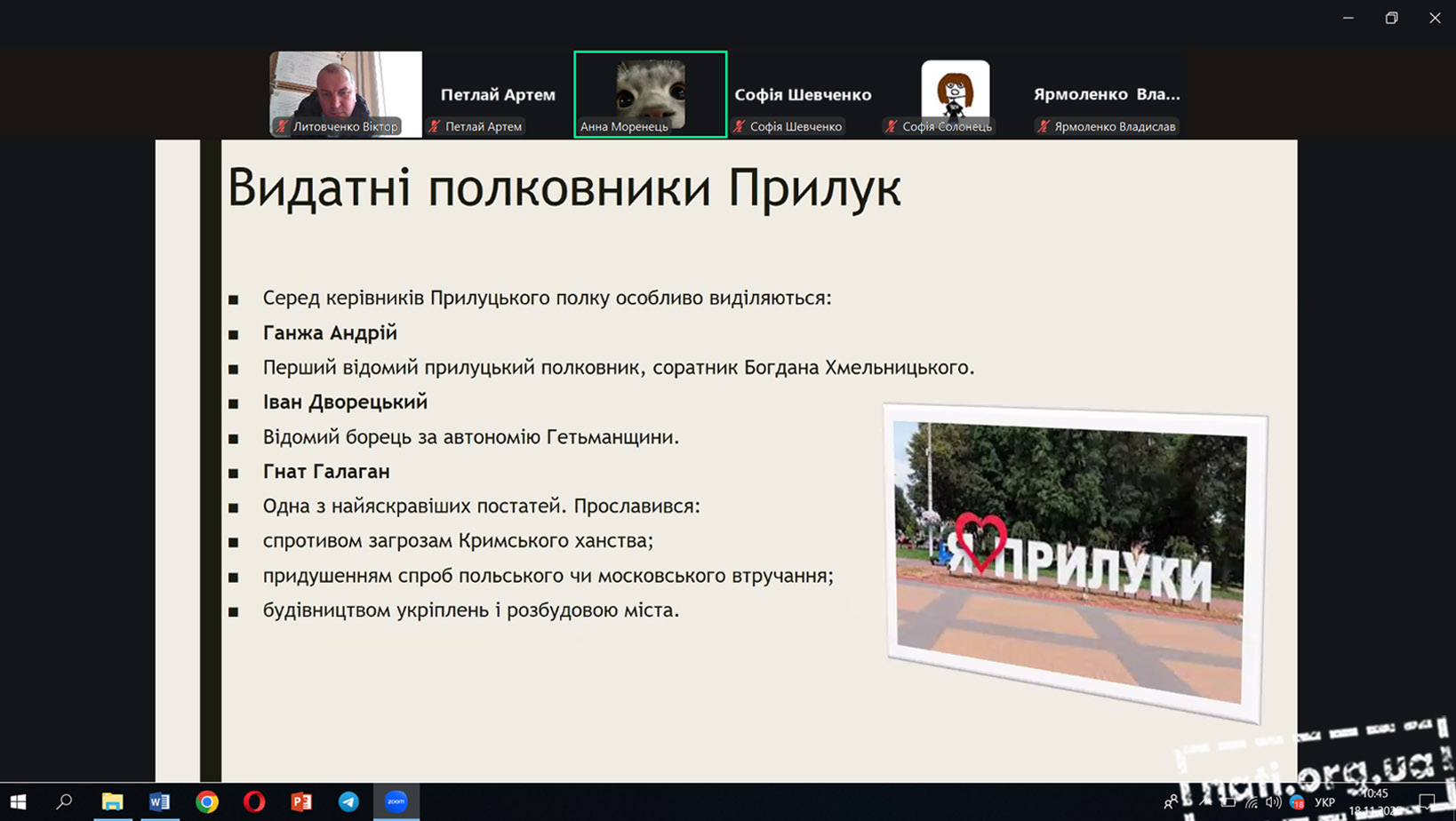
Task: Click Петлай Артем's participant tile
Action: tap(498, 94)
